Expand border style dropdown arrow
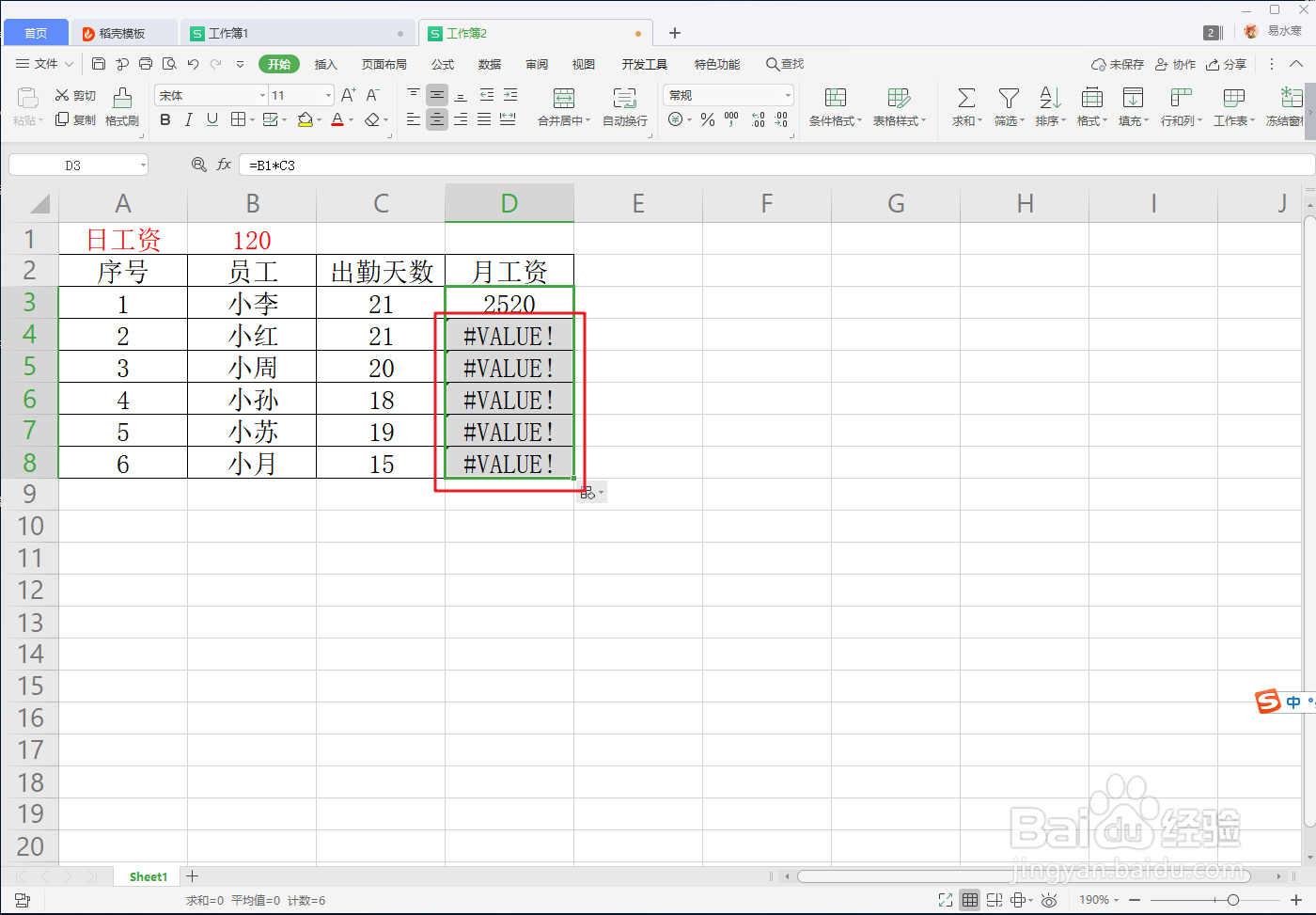The height and width of the screenshot is (915, 1316). point(252,120)
